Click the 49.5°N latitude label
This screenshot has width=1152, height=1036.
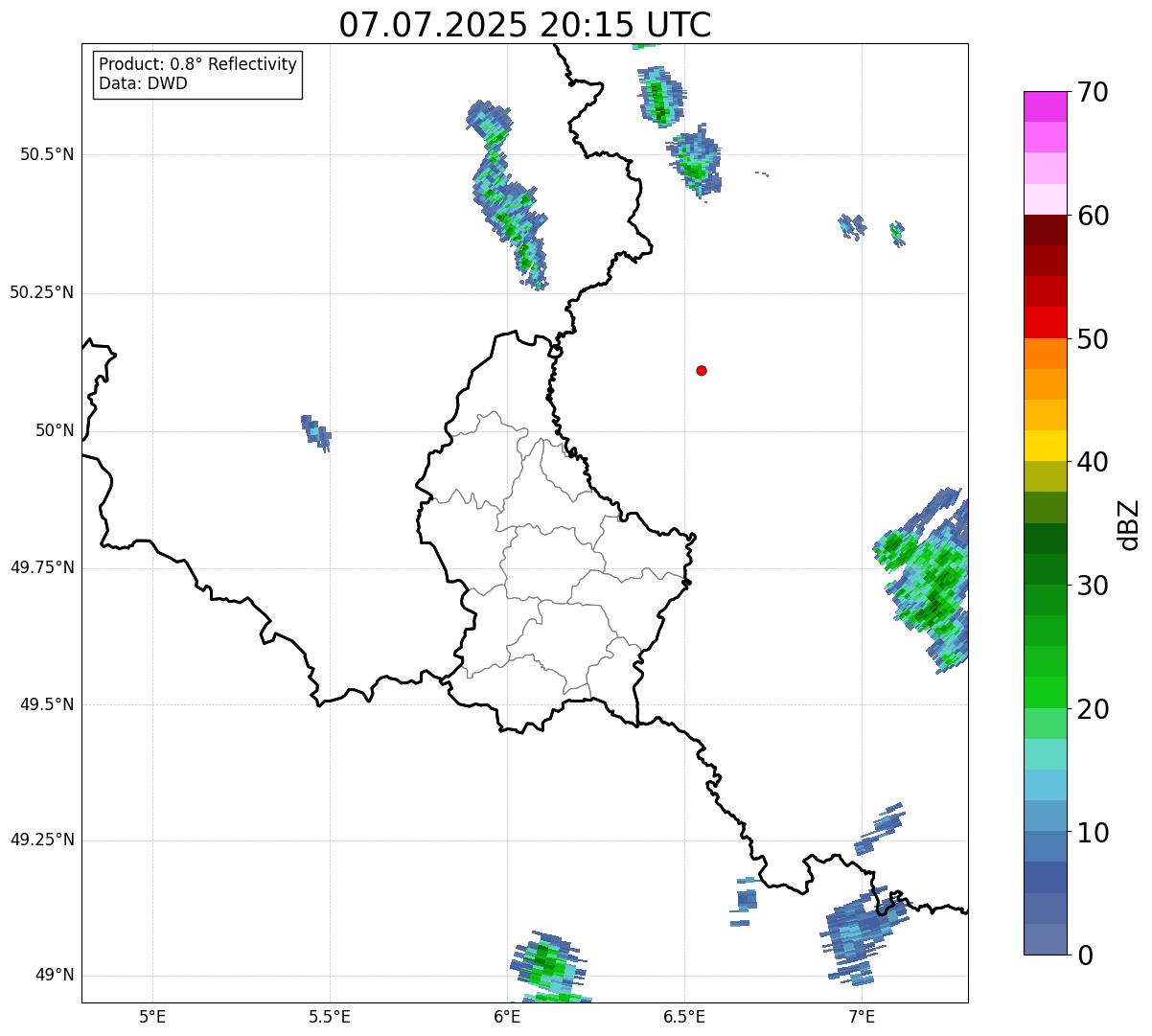tap(46, 704)
